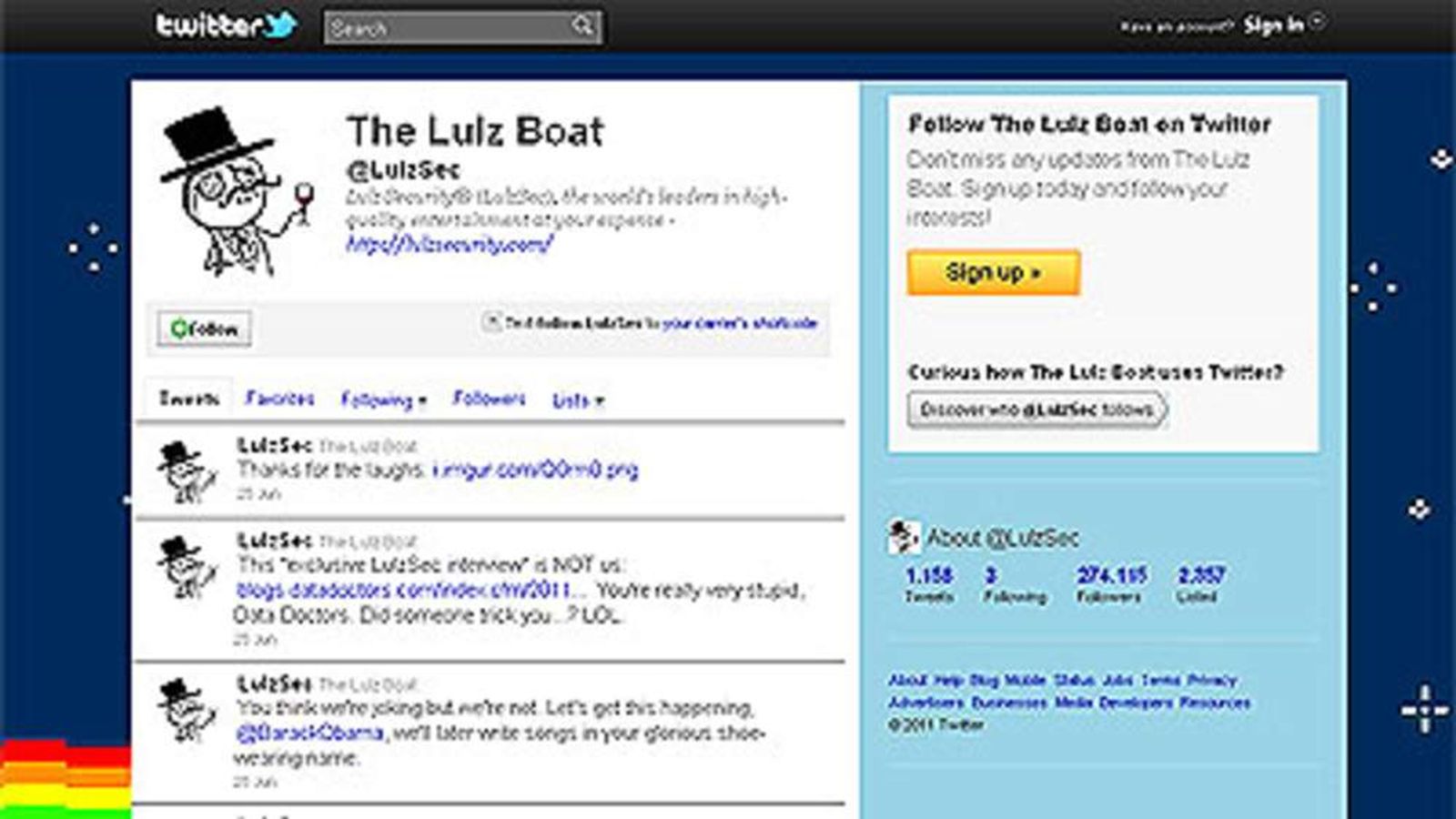The image size is (1456, 819).
Task: Open the lulzsecurity.com profile link
Action: point(449,244)
